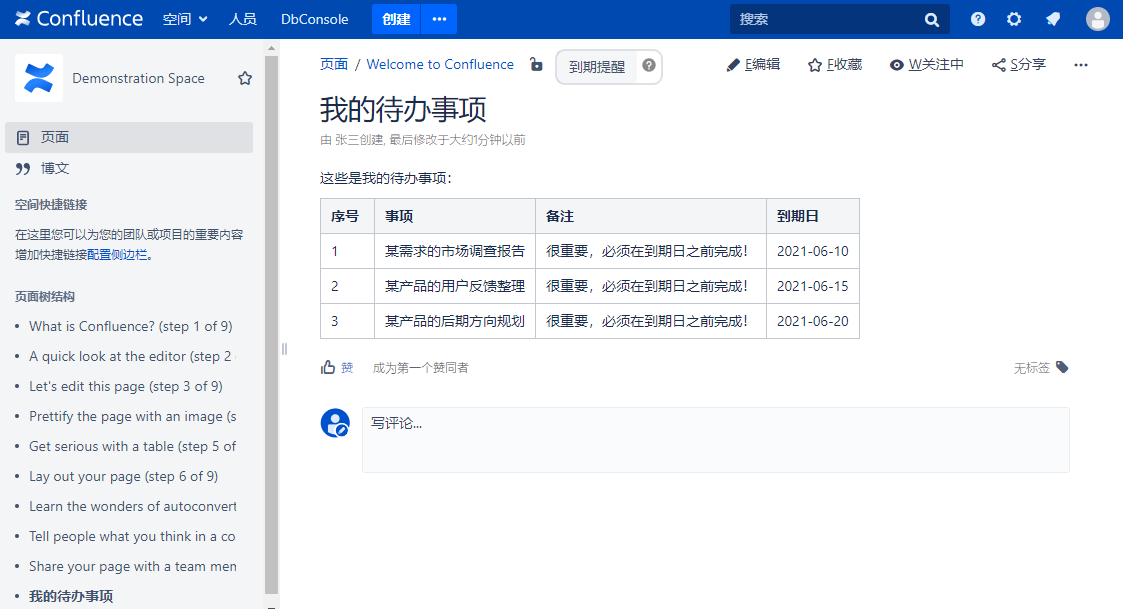Image resolution: width=1123 pixels, height=609 pixels.
Task: Open the user profile avatar menu
Action: (1097, 19)
